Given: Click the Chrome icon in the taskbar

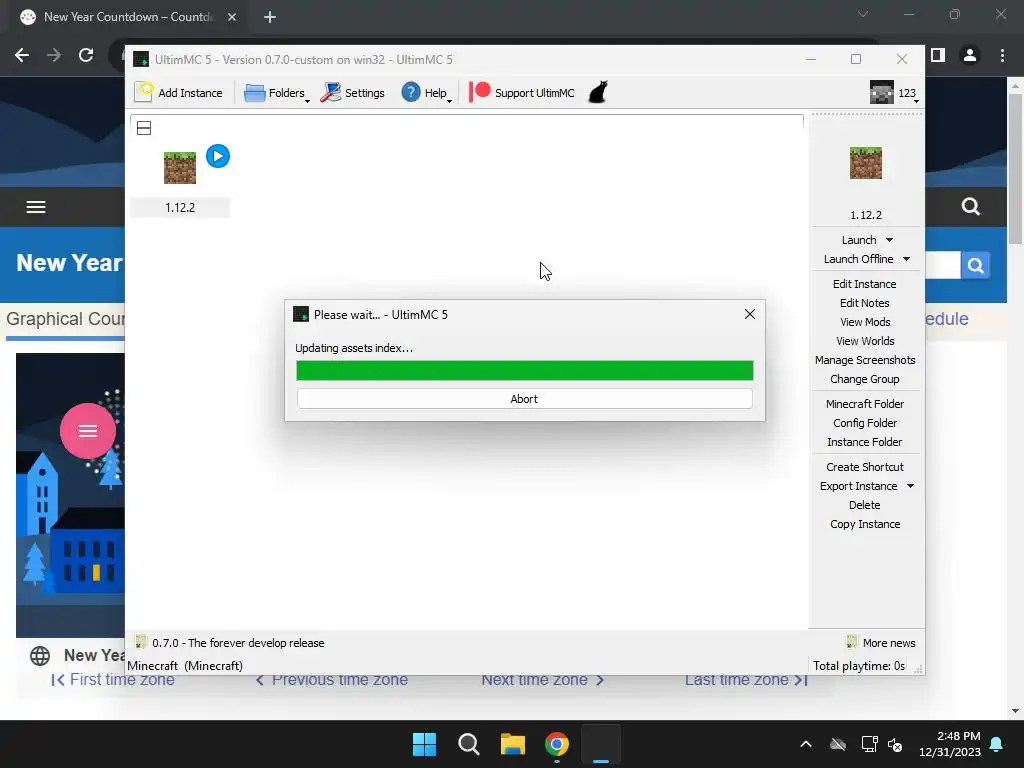Looking at the screenshot, I should (557, 744).
